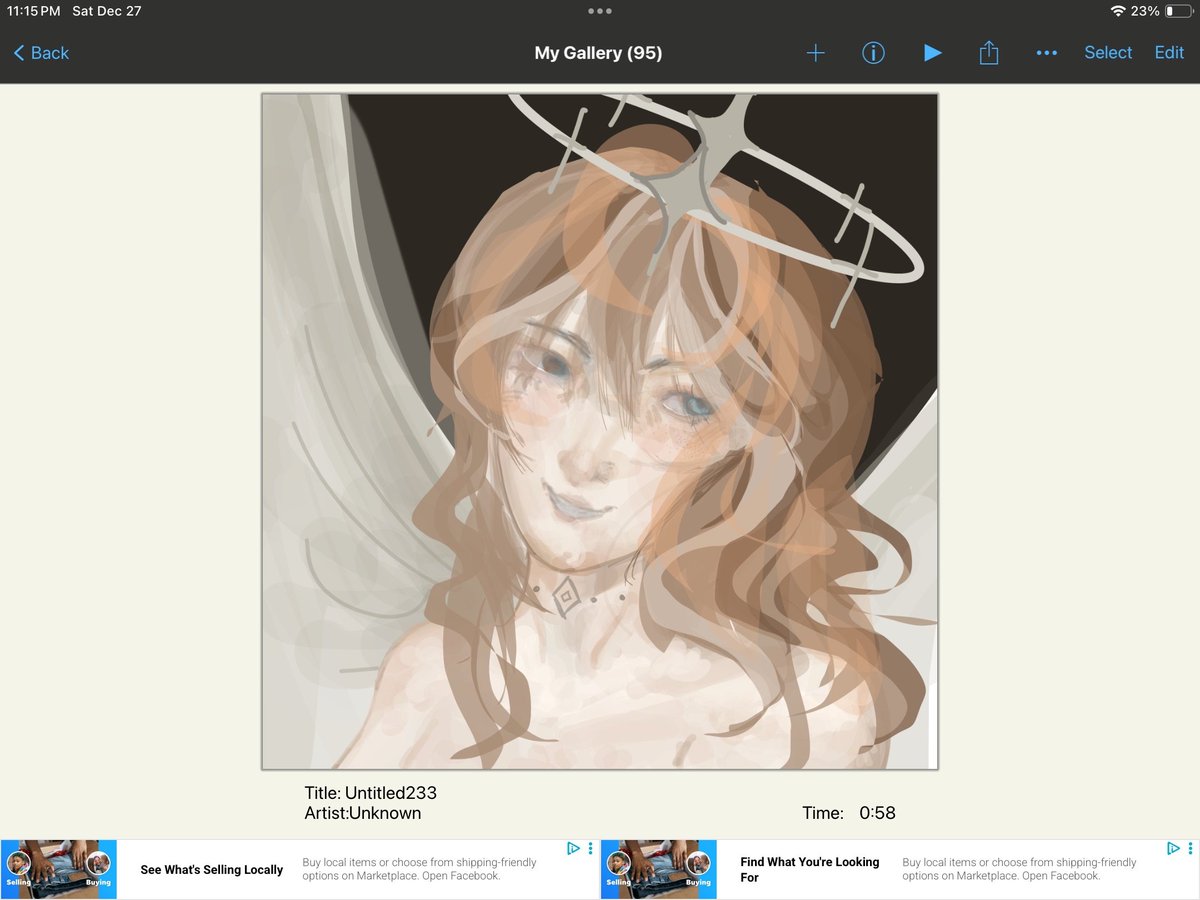Tap the Artist:Unknown label
1200x900 pixels.
tap(363, 813)
